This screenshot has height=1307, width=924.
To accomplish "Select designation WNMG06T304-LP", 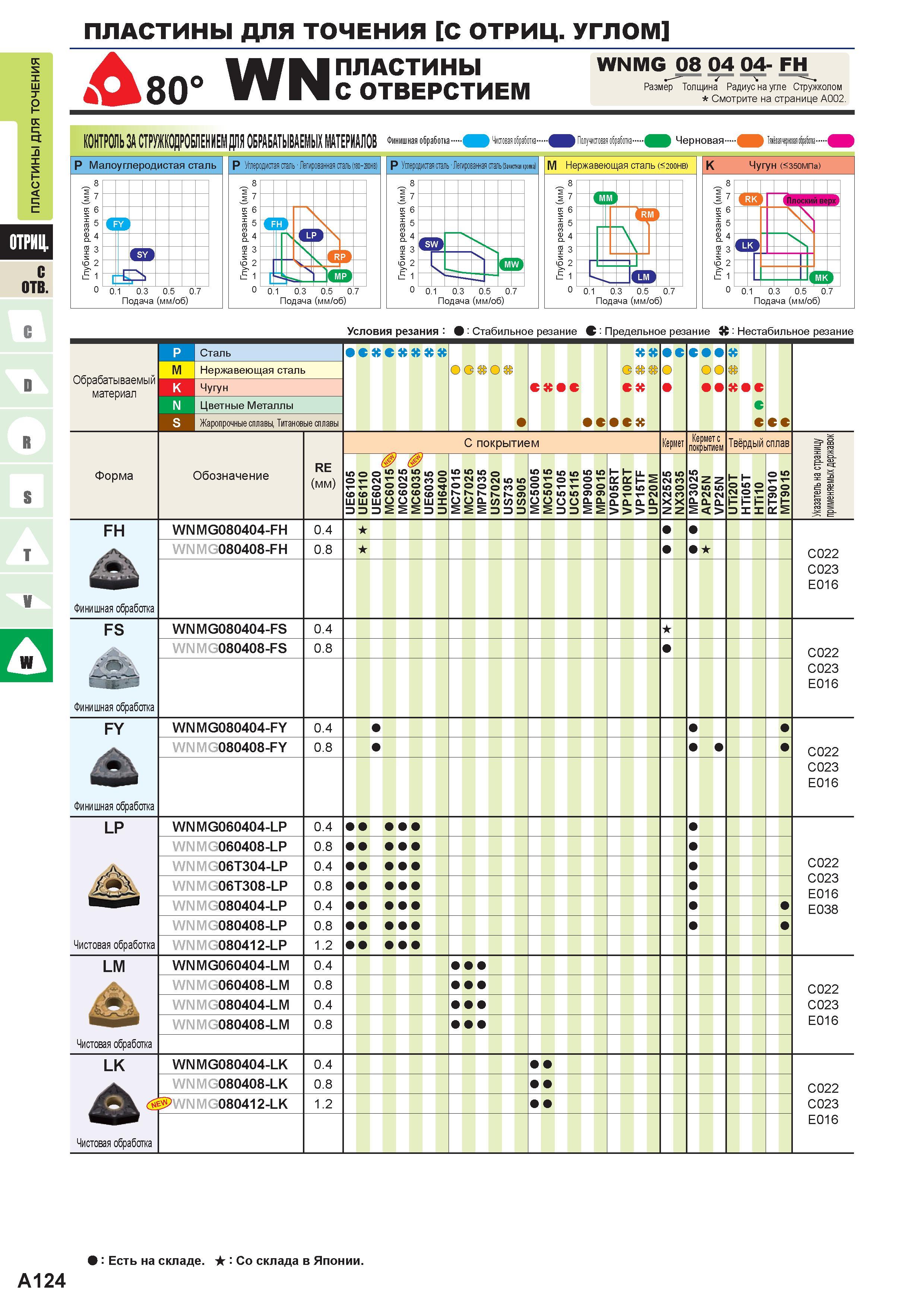I will 230,866.
